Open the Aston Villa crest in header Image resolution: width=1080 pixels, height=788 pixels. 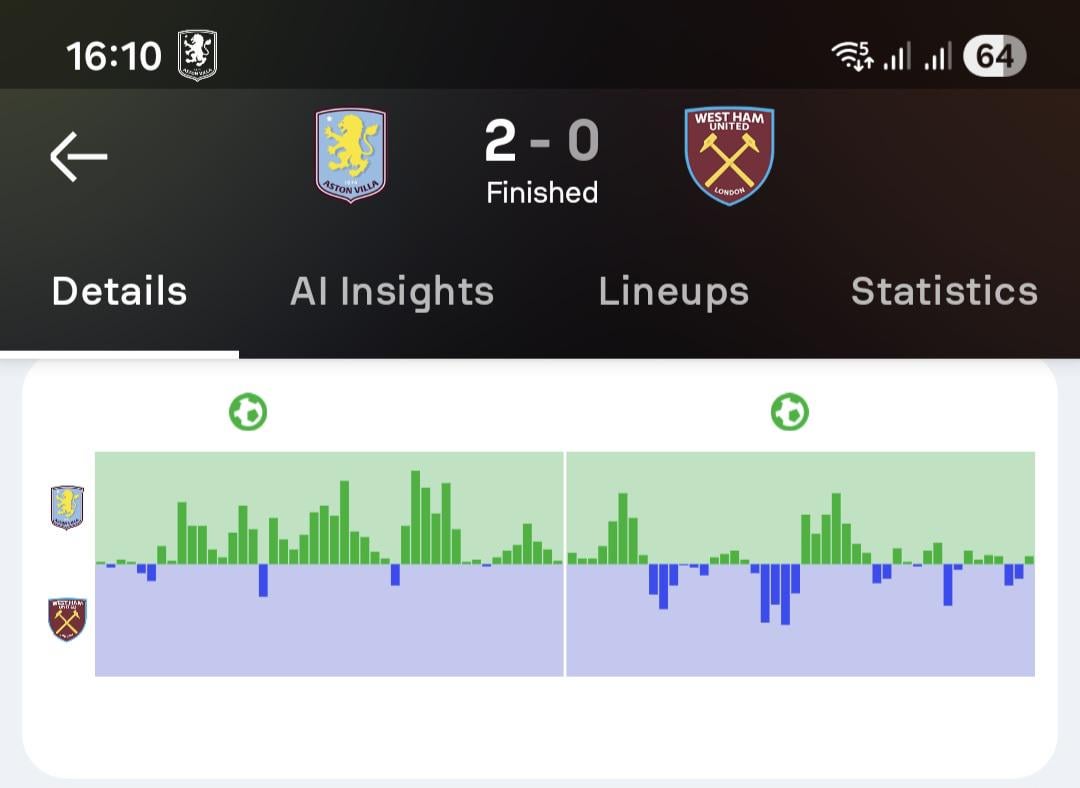(351, 155)
